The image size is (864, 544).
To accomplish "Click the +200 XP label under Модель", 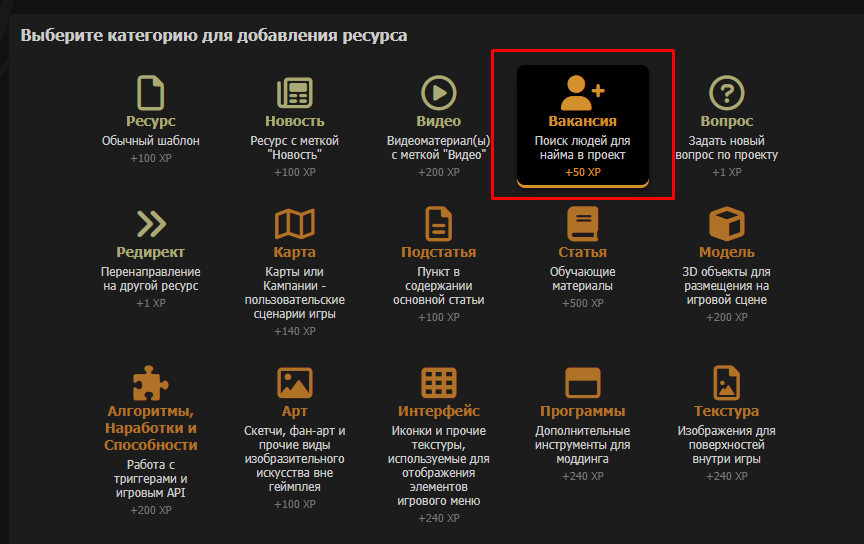I will [x=726, y=317].
